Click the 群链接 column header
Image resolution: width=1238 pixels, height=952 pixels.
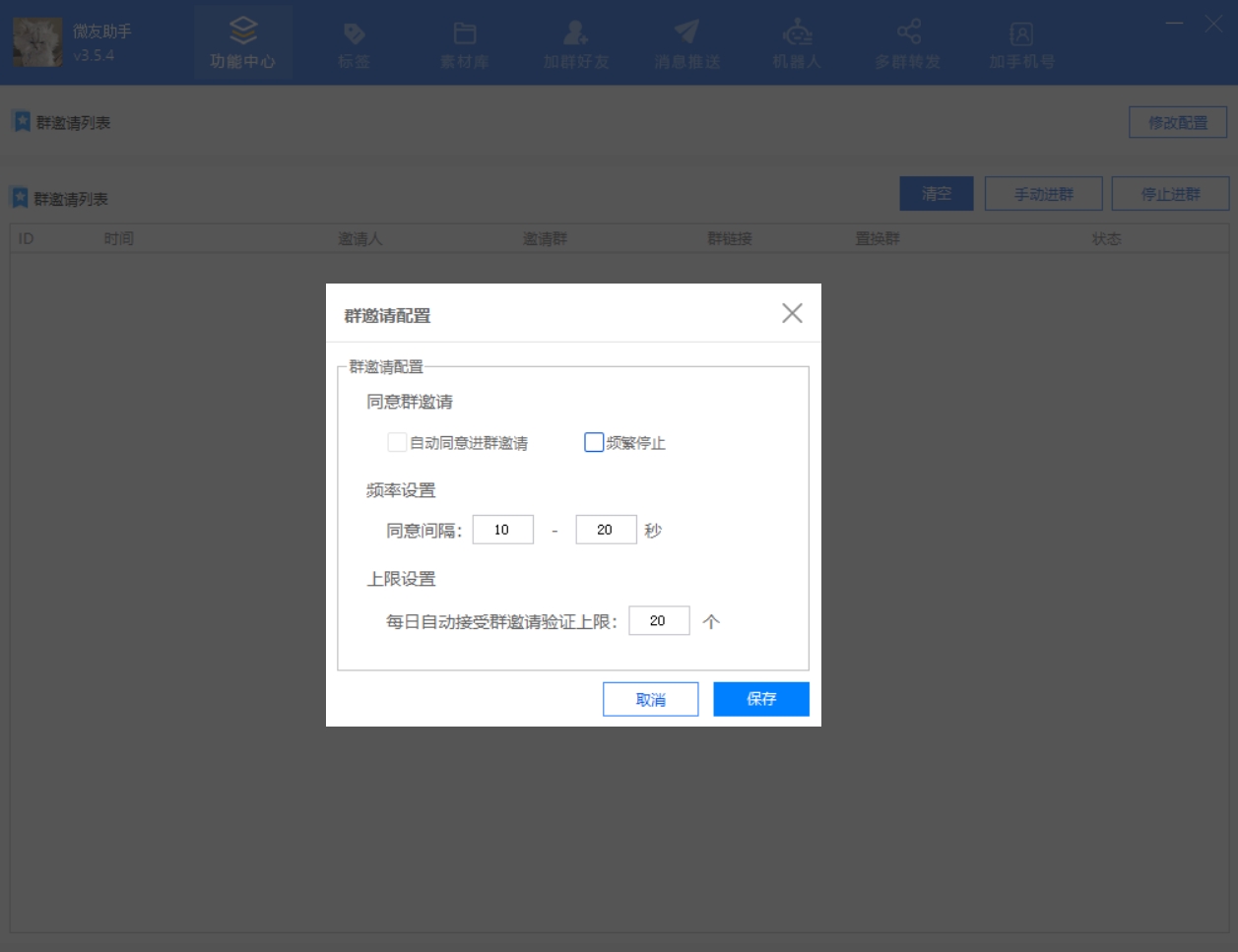tap(730, 238)
